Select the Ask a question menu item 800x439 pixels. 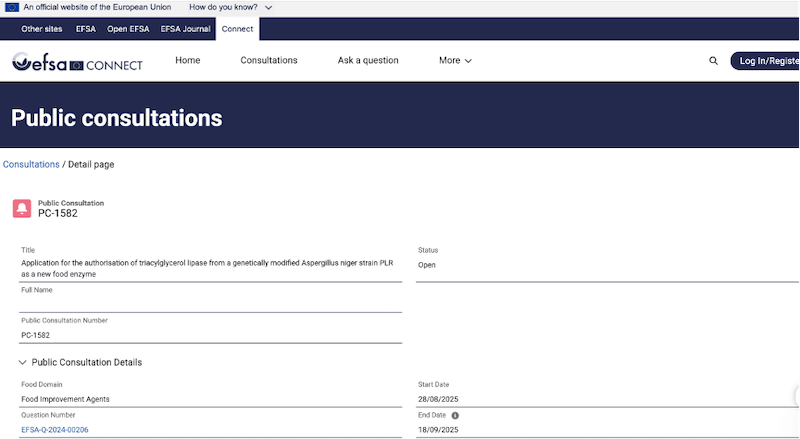[368, 61]
